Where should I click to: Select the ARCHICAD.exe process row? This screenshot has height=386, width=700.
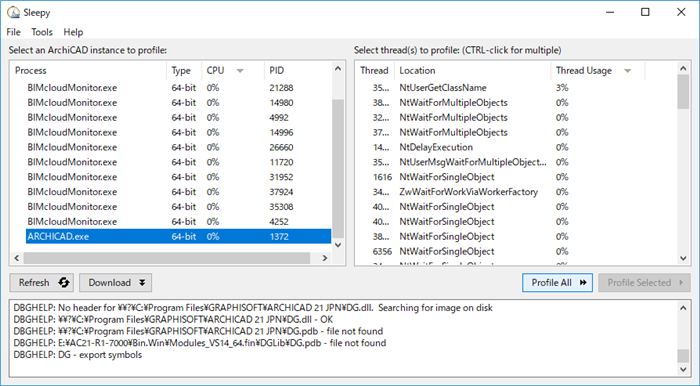(x=179, y=237)
